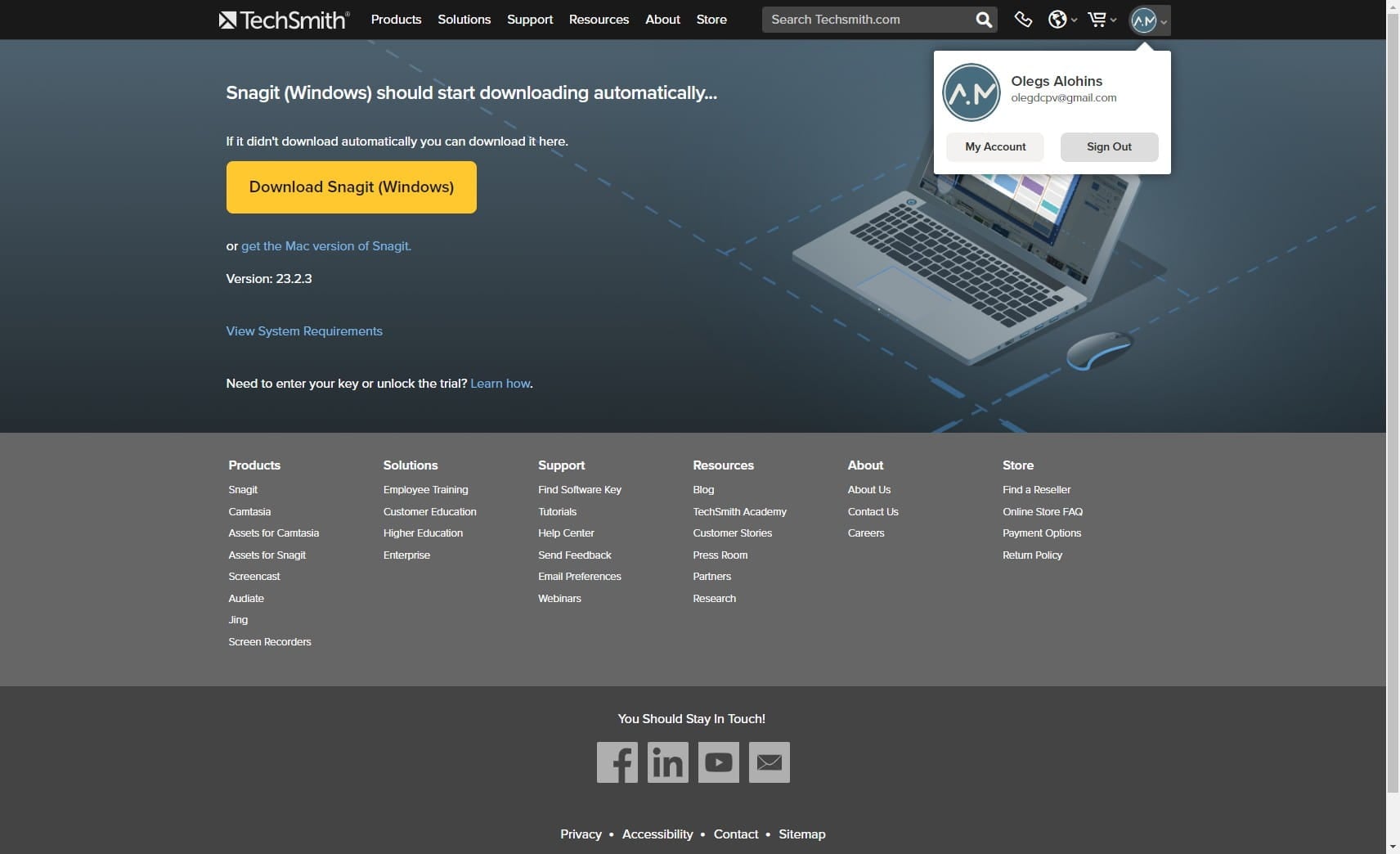Viewport: 1400px width, 854px height.
Task: Open the Support menu
Action: pyautogui.click(x=530, y=20)
